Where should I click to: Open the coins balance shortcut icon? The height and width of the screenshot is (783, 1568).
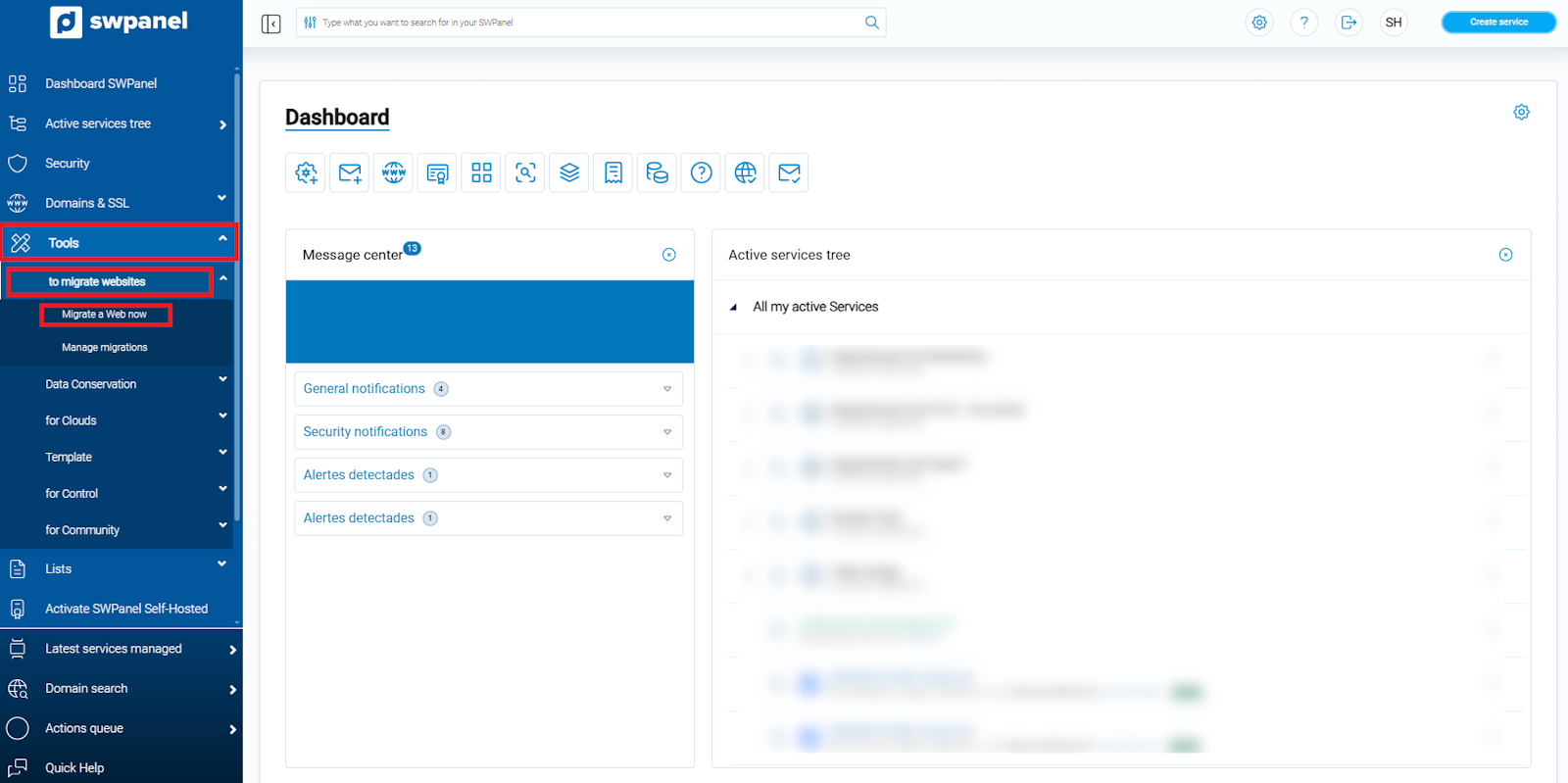pos(657,173)
